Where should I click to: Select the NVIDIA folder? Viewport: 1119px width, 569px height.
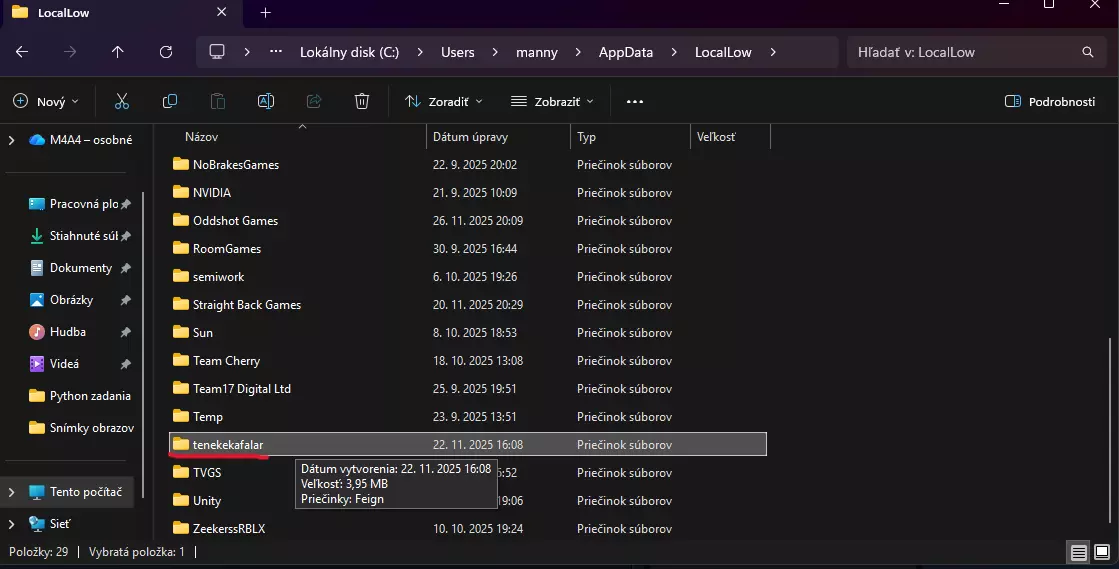point(467,193)
